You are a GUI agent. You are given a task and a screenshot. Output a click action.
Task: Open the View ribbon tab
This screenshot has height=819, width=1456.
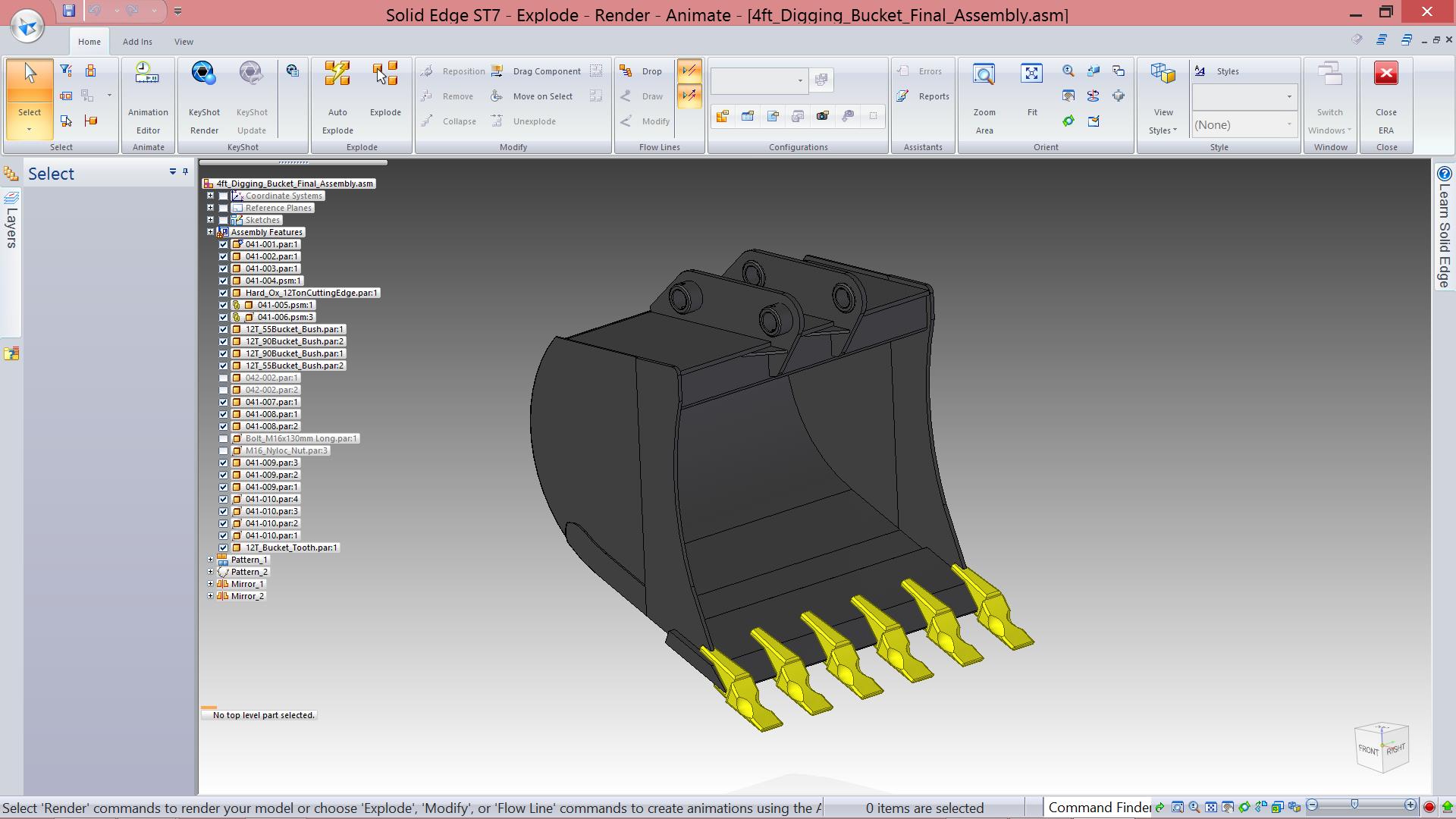(184, 42)
